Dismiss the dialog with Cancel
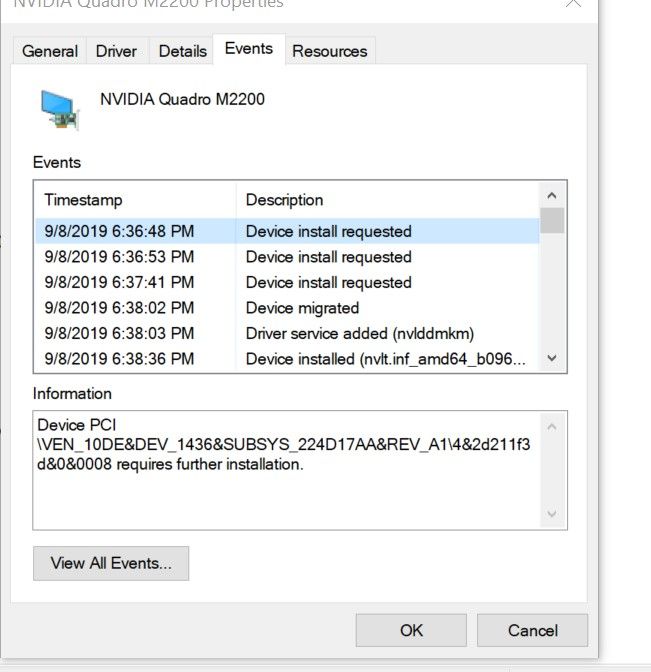The height and width of the screenshot is (672, 651). point(533,630)
